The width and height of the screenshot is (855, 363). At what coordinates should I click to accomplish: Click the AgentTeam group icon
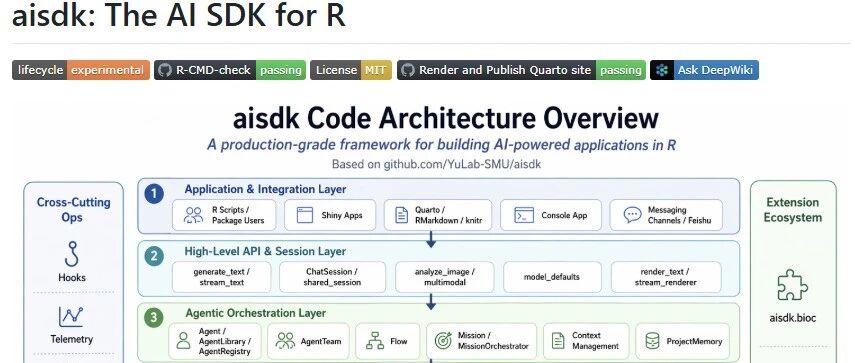click(285, 341)
